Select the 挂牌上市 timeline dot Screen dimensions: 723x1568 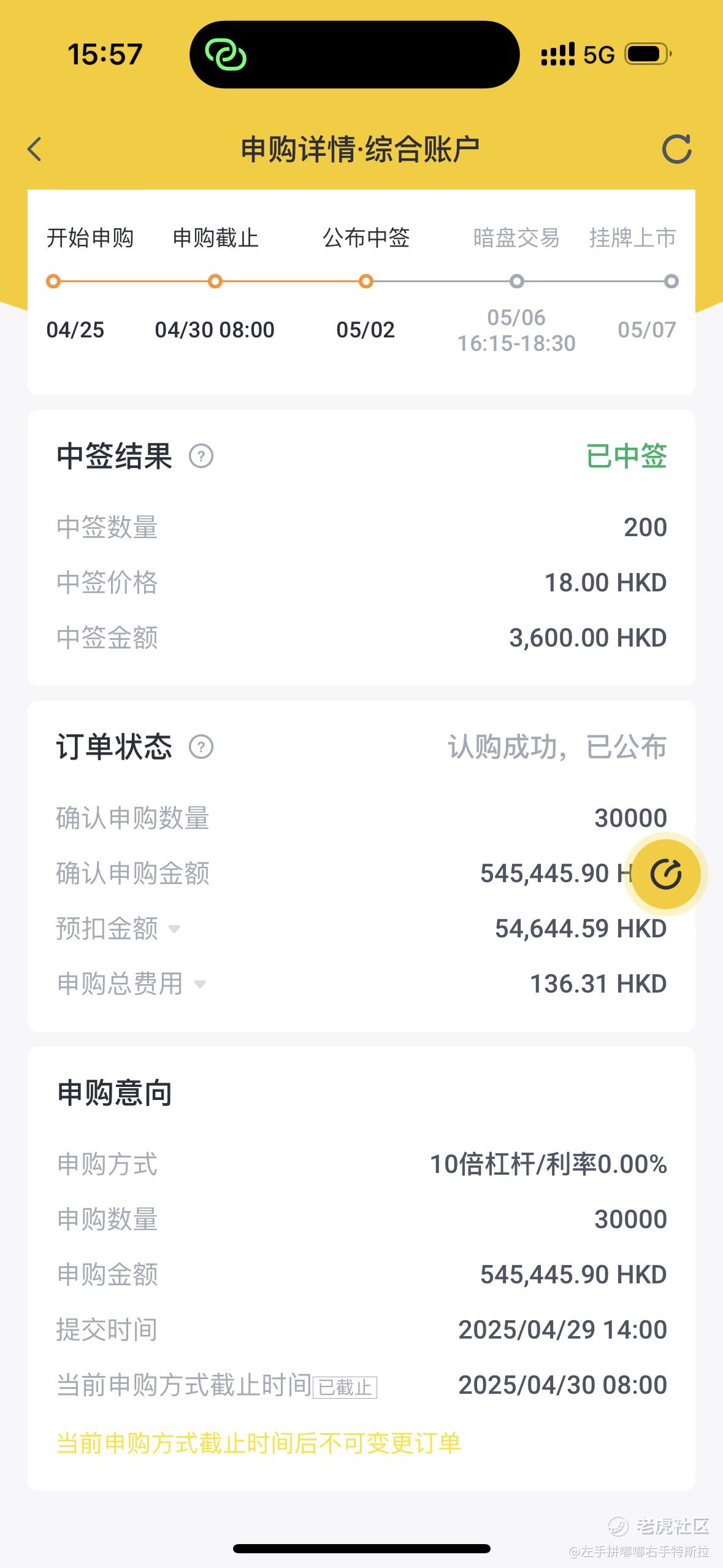click(x=671, y=282)
